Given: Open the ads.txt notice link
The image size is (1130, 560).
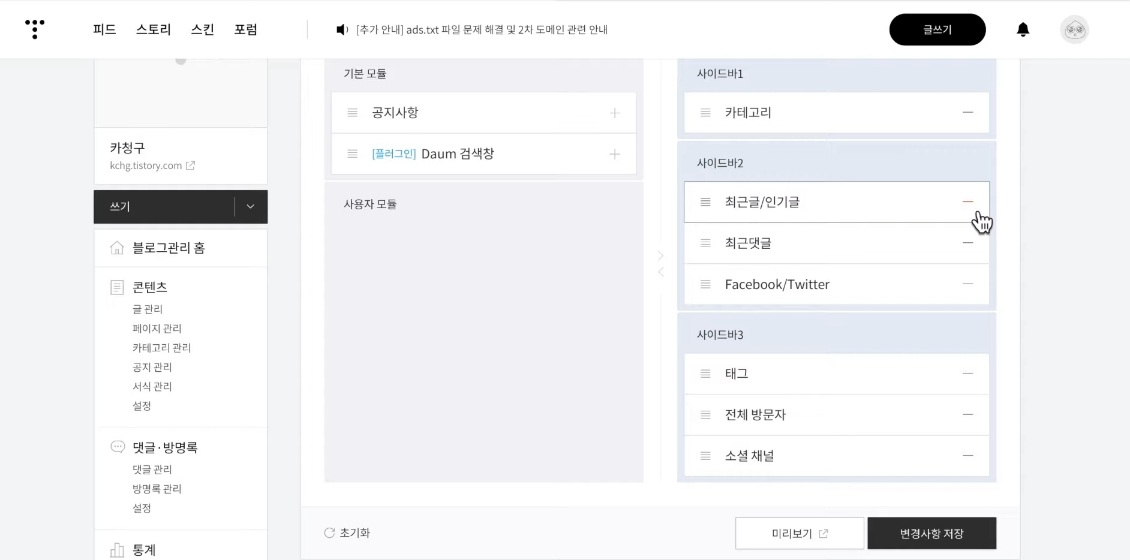Looking at the screenshot, I should pyautogui.click(x=482, y=30).
